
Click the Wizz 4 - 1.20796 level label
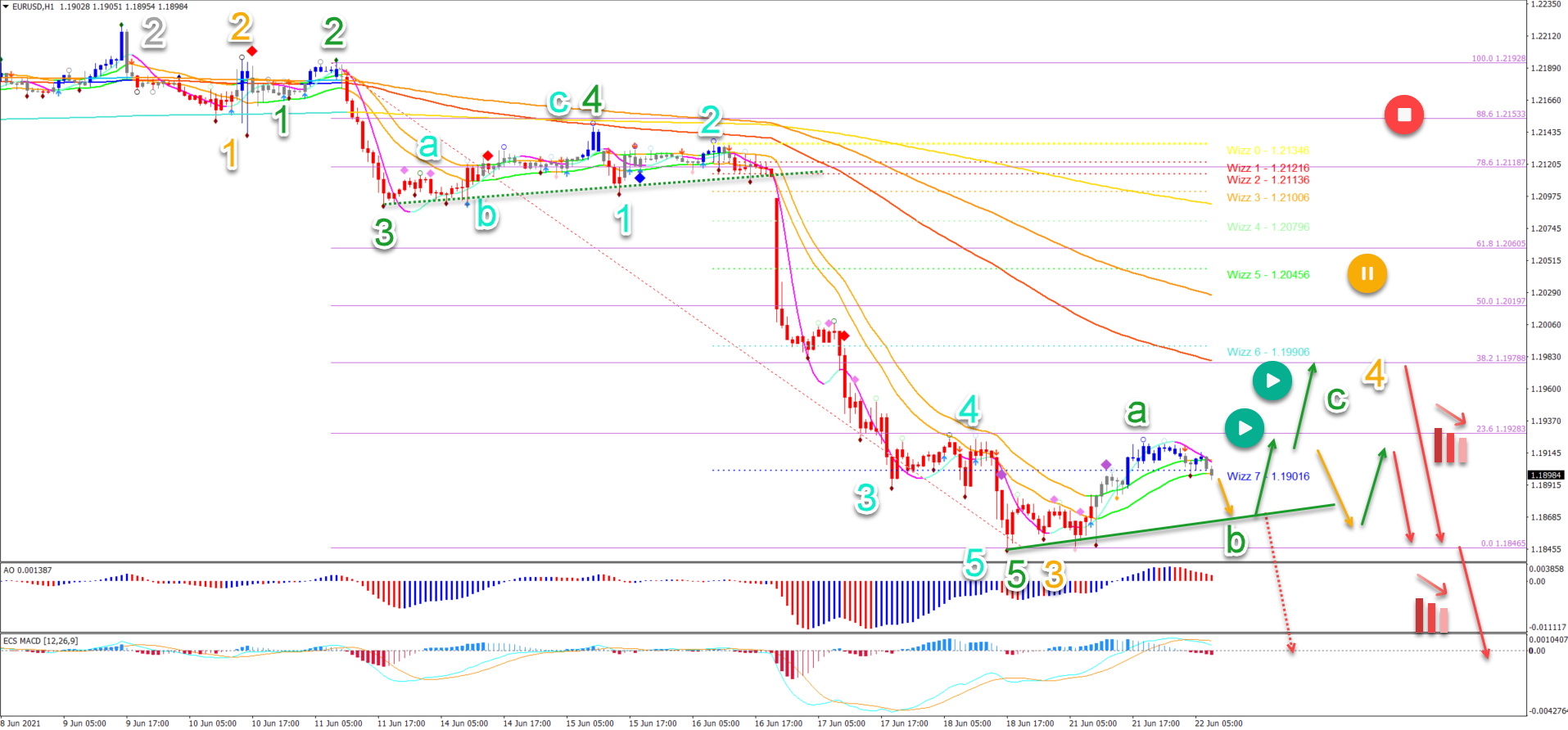click(x=1268, y=227)
